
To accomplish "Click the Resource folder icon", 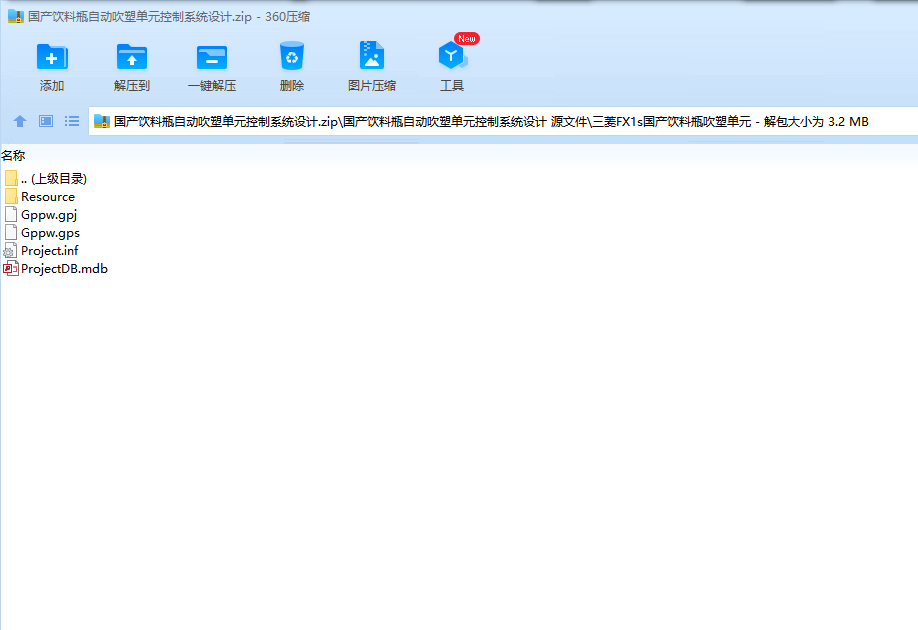I will (x=11, y=196).
